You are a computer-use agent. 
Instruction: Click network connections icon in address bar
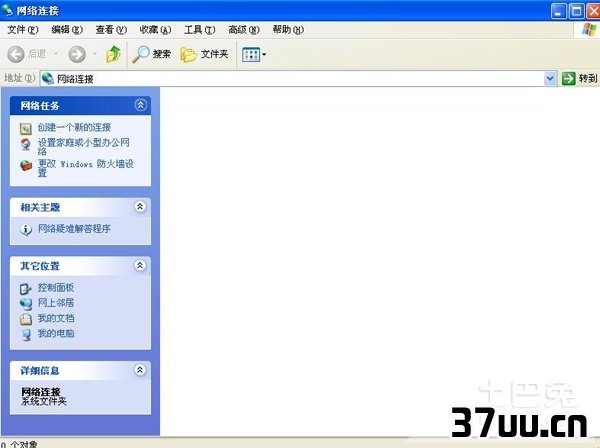48,78
